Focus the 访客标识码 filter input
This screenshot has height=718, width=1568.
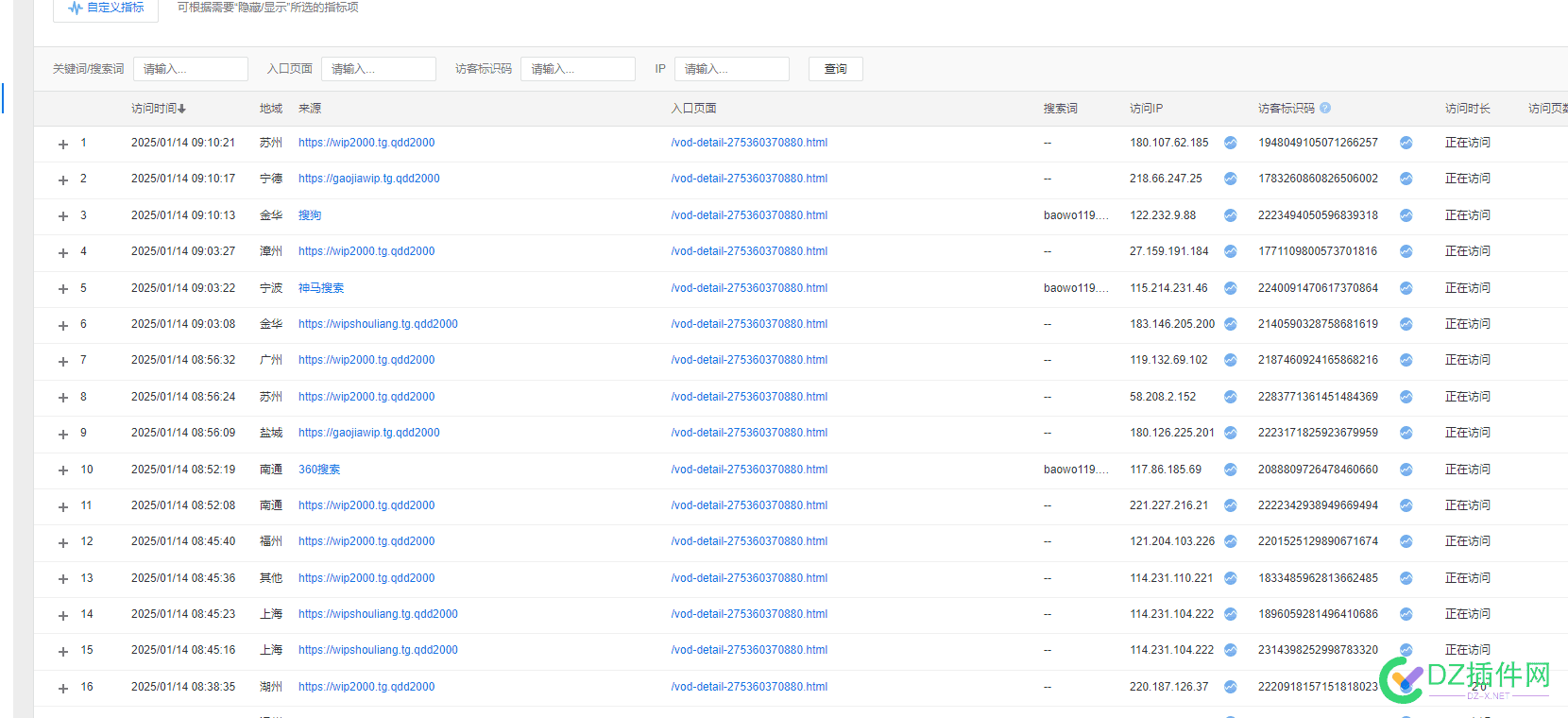(578, 69)
